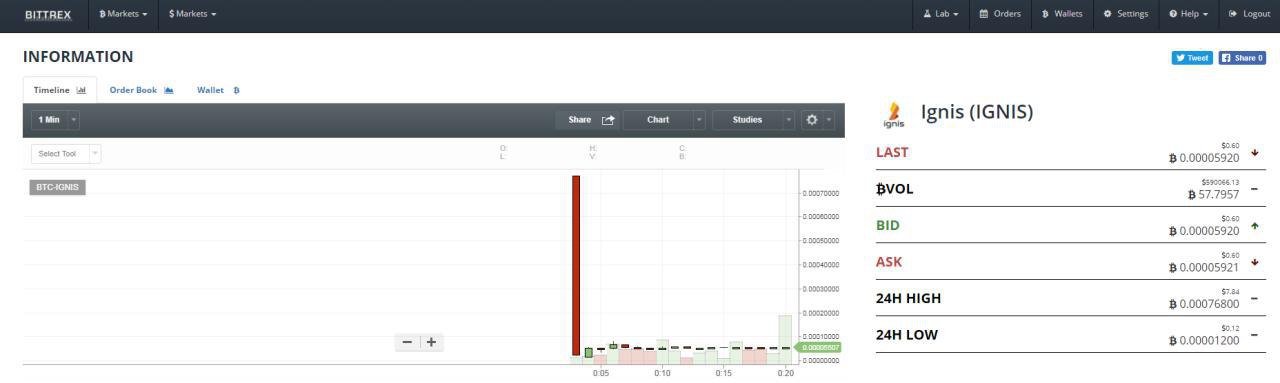This screenshot has height=383, width=1280.
Task: Open the chart gear settings menu
Action: [817, 120]
